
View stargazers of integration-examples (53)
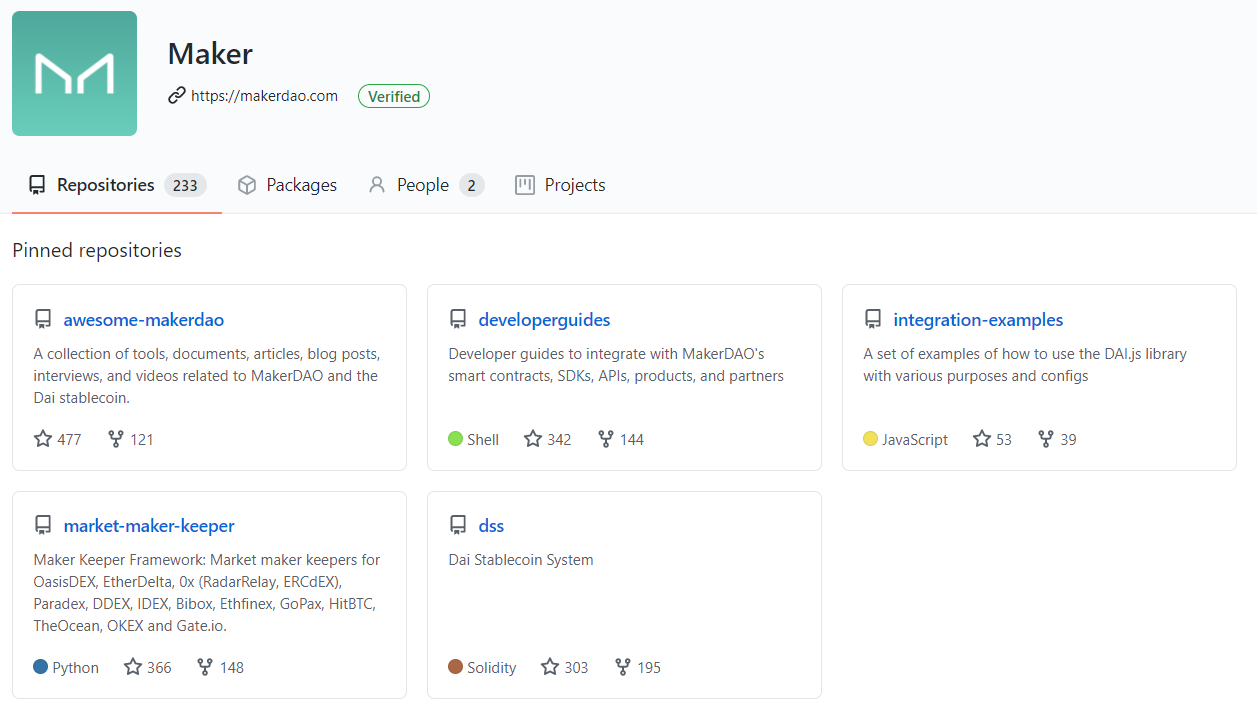click(x=992, y=439)
